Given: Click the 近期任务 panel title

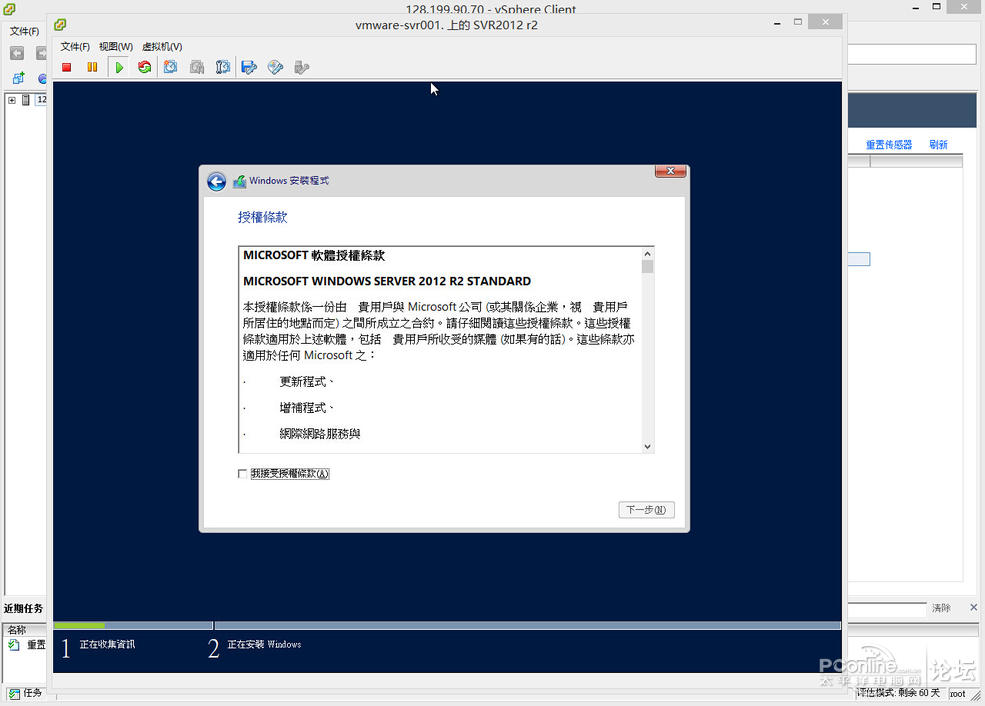Looking at the screenshot, I should 23,608.
